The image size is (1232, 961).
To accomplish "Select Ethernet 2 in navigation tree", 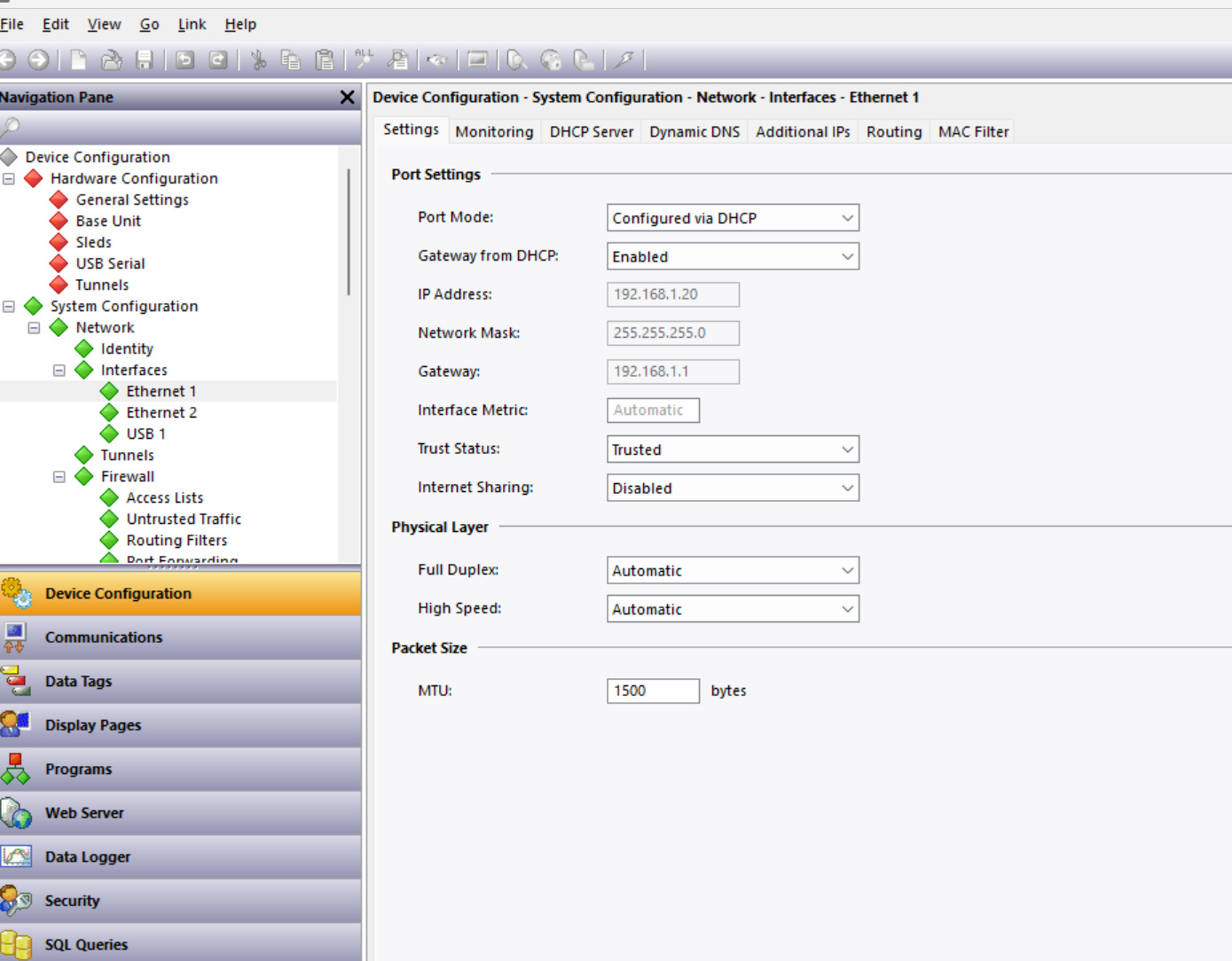I will click(161, 413).
